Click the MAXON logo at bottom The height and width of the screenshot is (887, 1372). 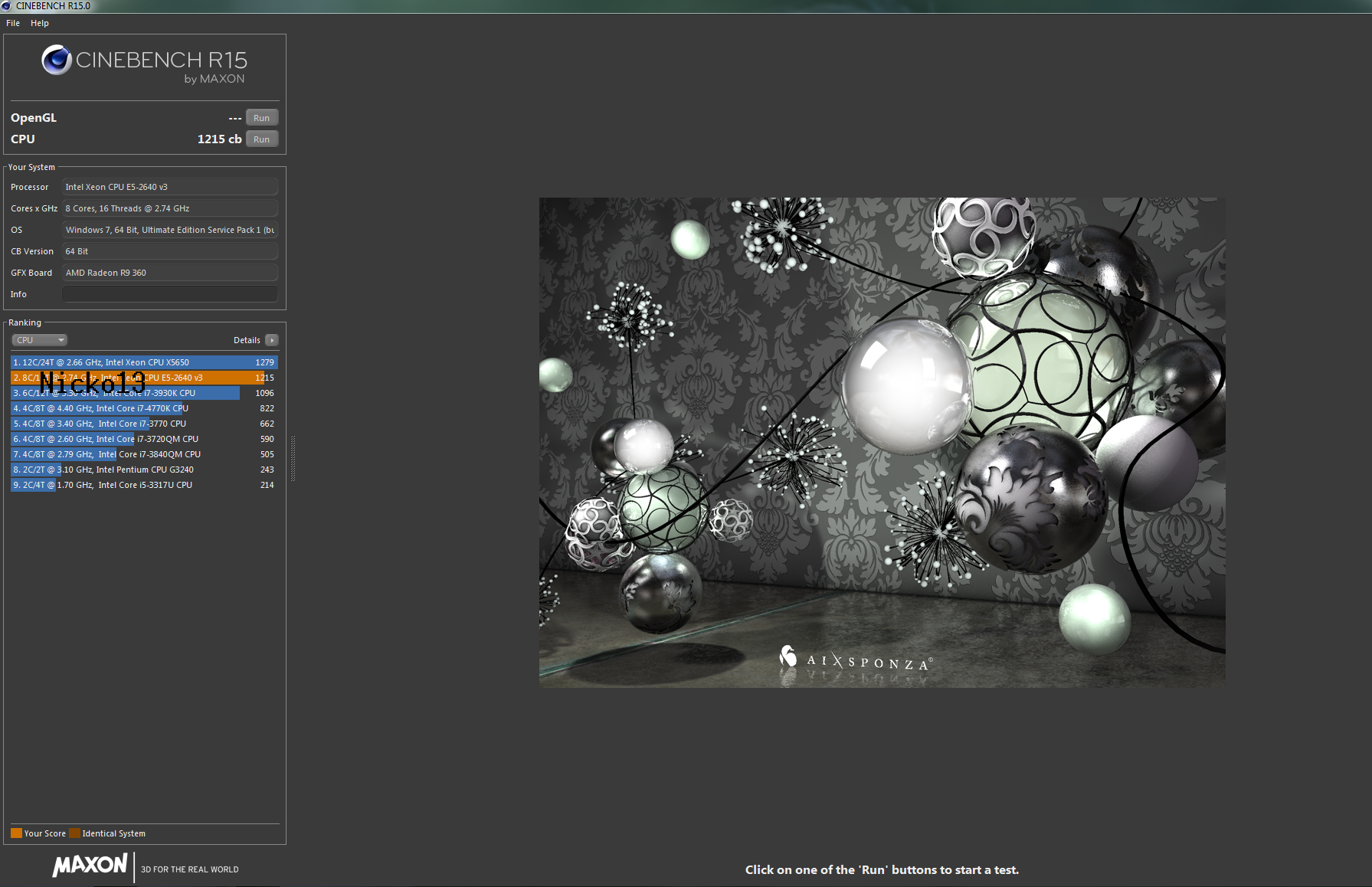click(90, 866)
